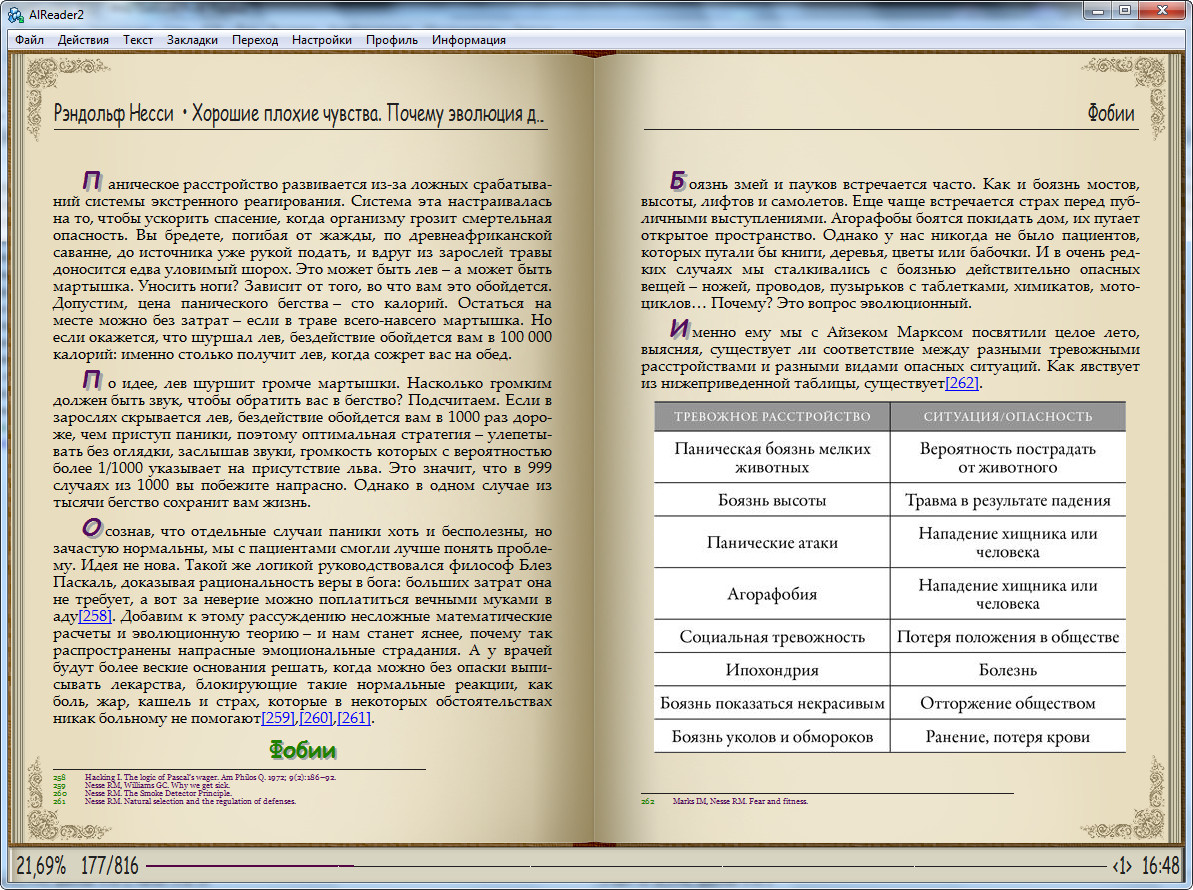Follow footnote link [259]
The image size is (1193, 890).
pyautogui.click(x=278, y=718)
